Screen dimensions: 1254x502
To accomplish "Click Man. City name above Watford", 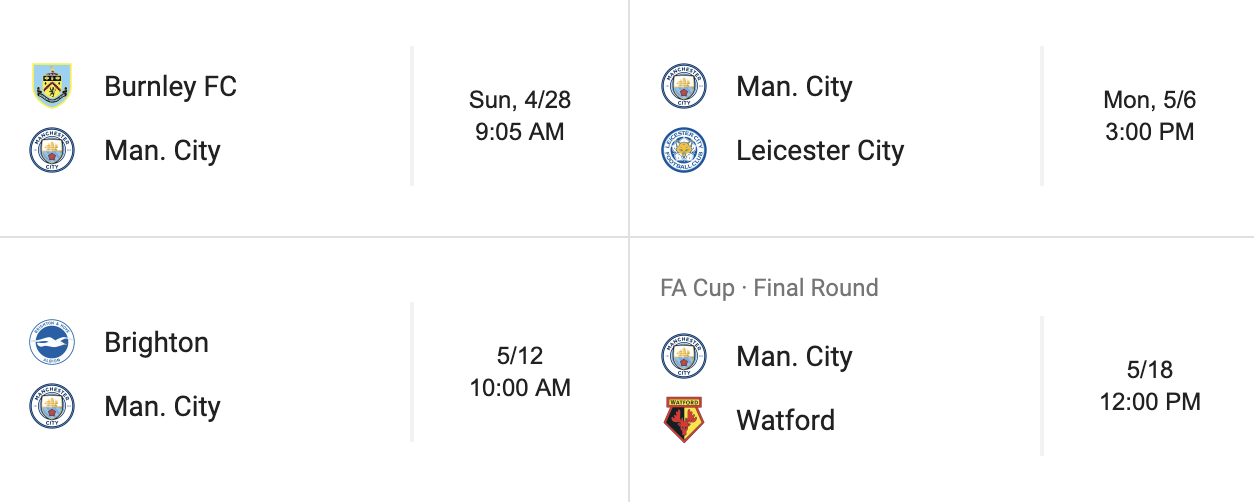I will [794, 357].
